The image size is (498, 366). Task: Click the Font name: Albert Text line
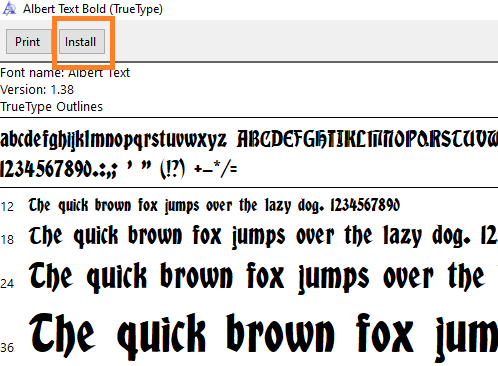[65, 73]
